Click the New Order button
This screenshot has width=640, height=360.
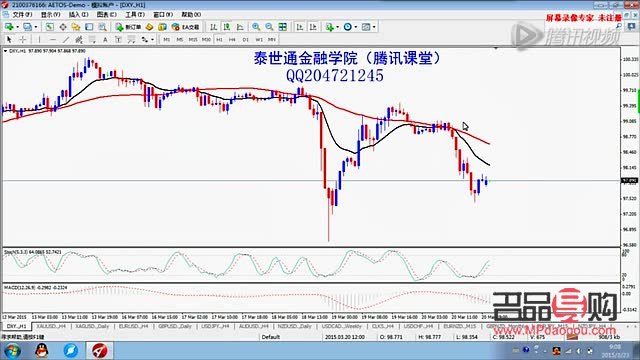(x=128, y=27)
